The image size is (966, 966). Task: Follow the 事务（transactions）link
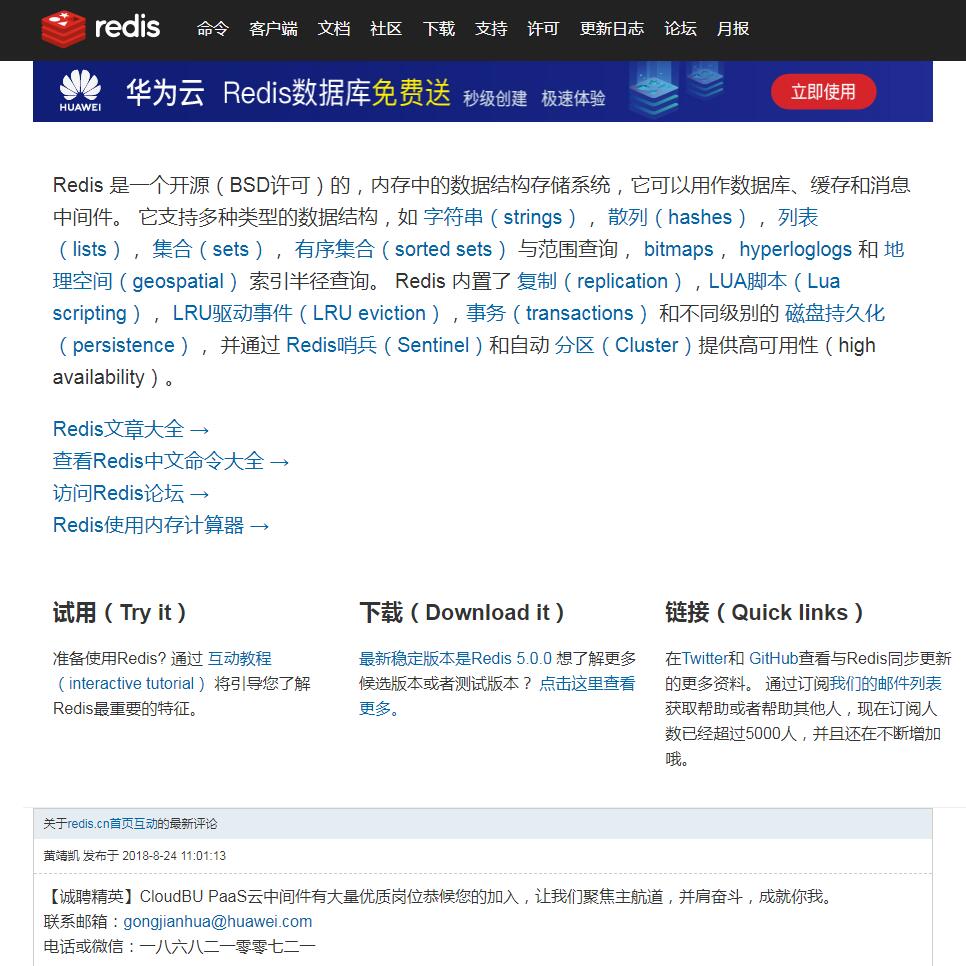click(x=557, y=313)
